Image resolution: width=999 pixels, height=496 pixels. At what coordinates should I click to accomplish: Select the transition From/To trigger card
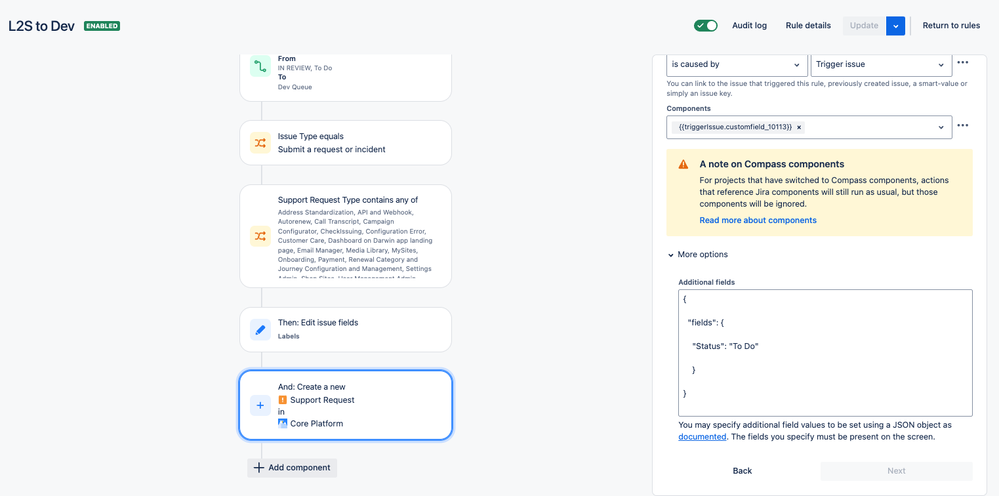coord(345,76)
